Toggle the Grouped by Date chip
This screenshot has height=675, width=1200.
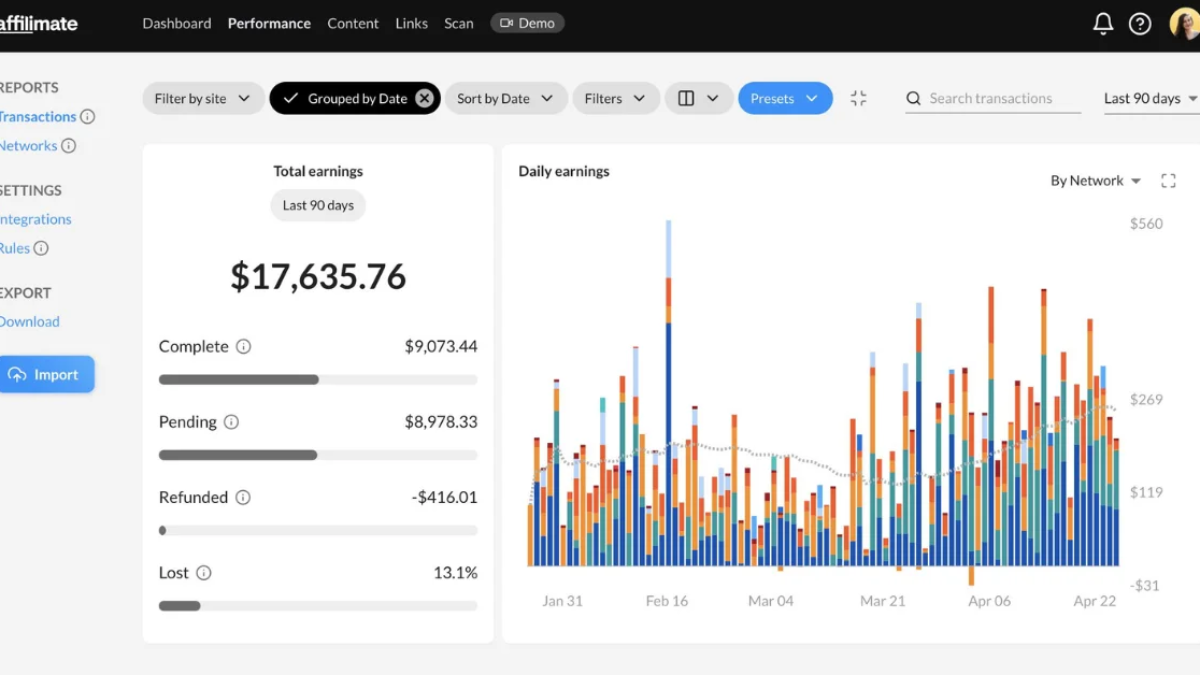tap(355, 98)
